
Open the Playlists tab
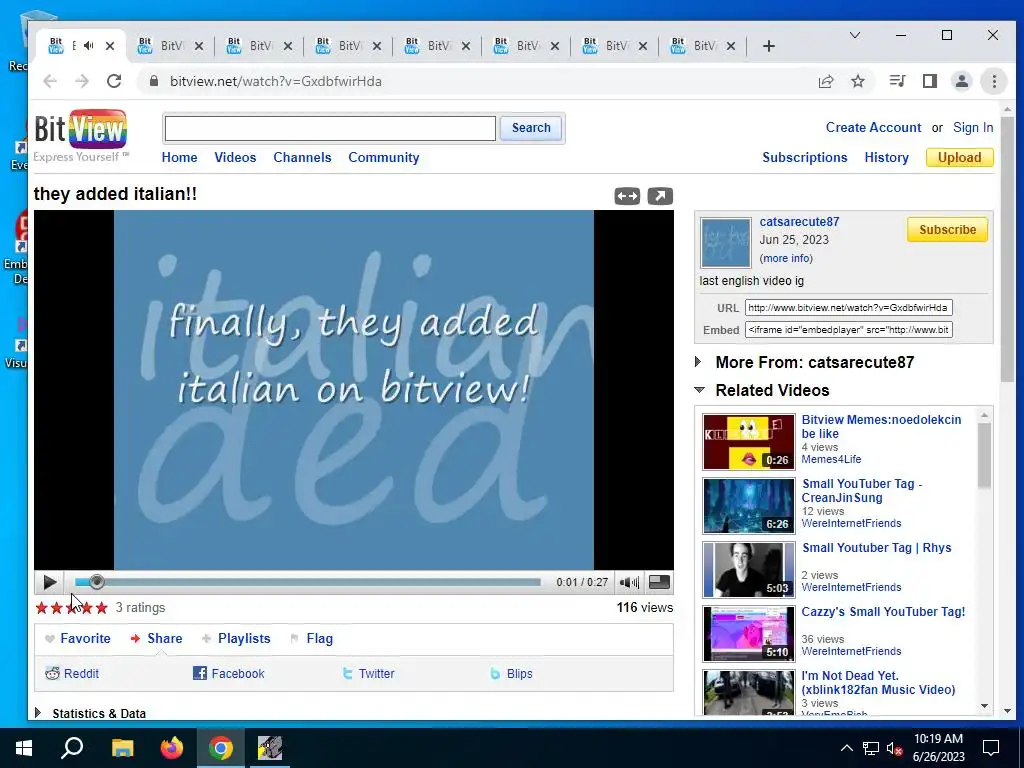236,639
